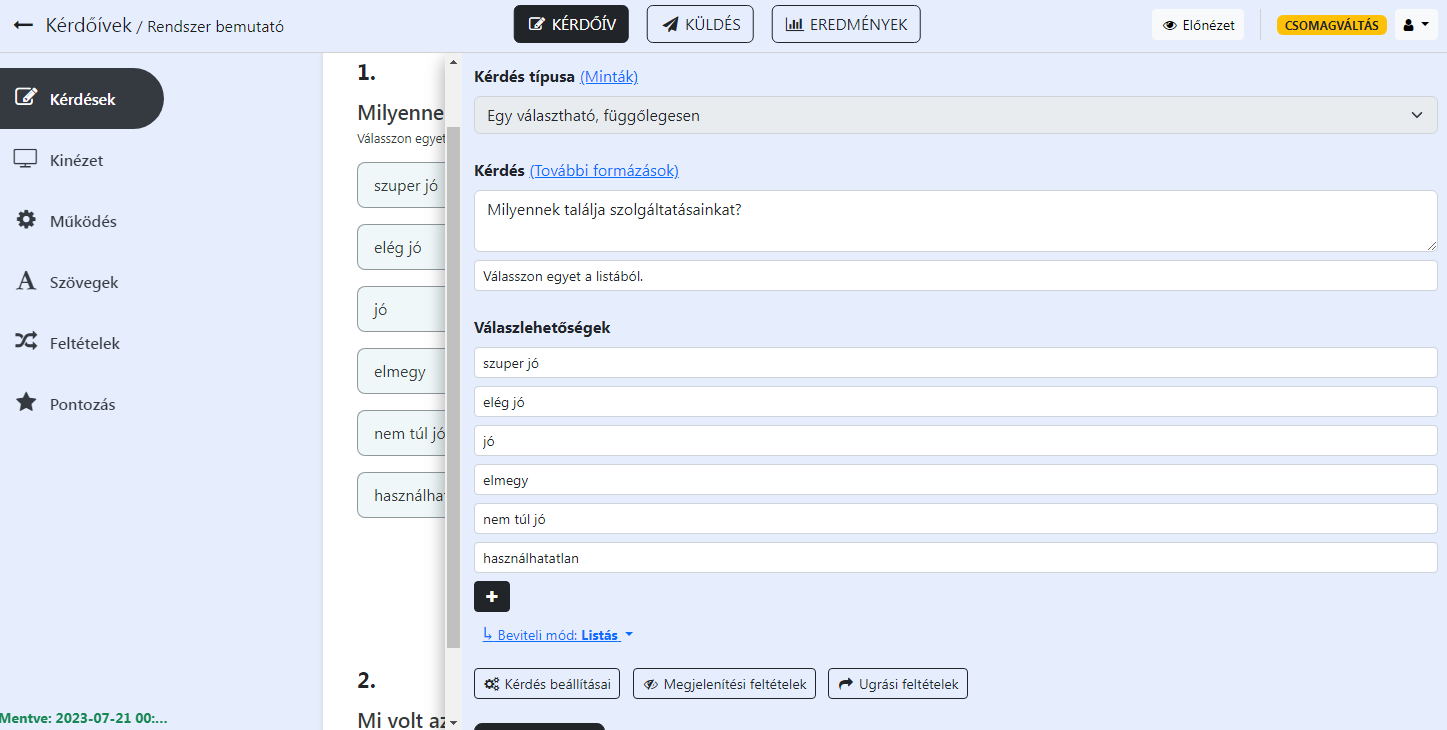Screen dimensions: 1447x730
Task: Open the user account dropdown
Action: 1416,25
